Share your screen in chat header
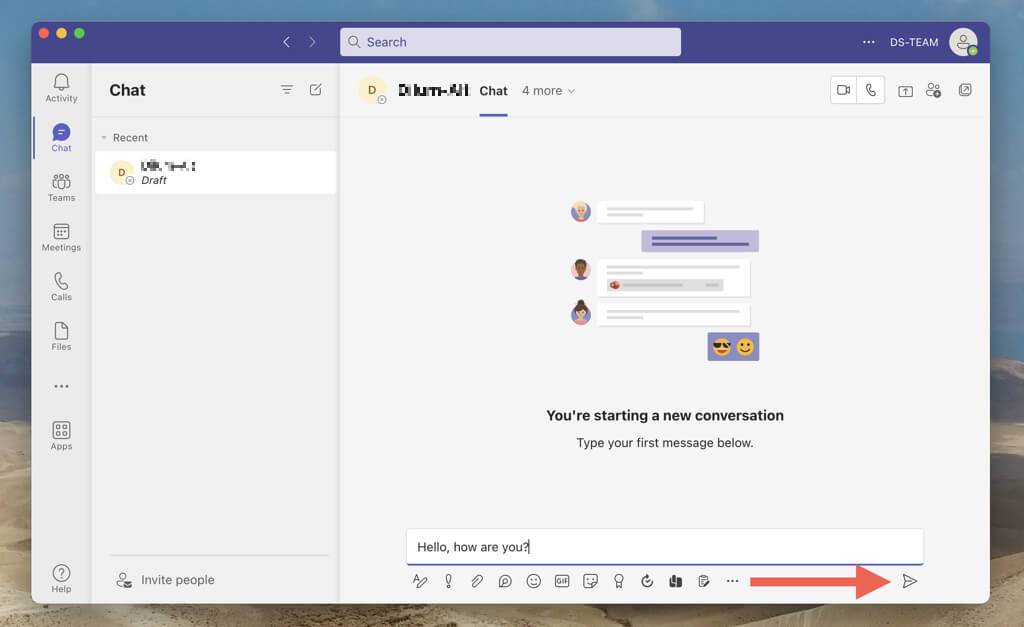Image resolution: width=1024 pixels, height=627 pixels. point(905,91)
